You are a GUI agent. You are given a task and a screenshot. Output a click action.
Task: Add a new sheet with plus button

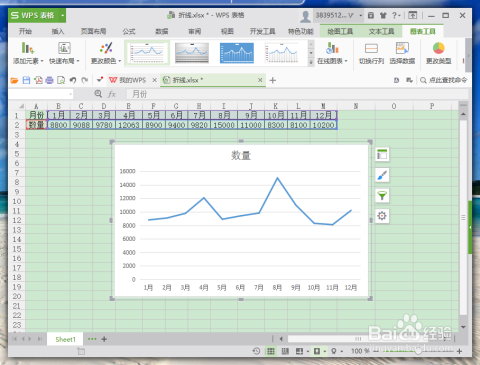(104, 339)
